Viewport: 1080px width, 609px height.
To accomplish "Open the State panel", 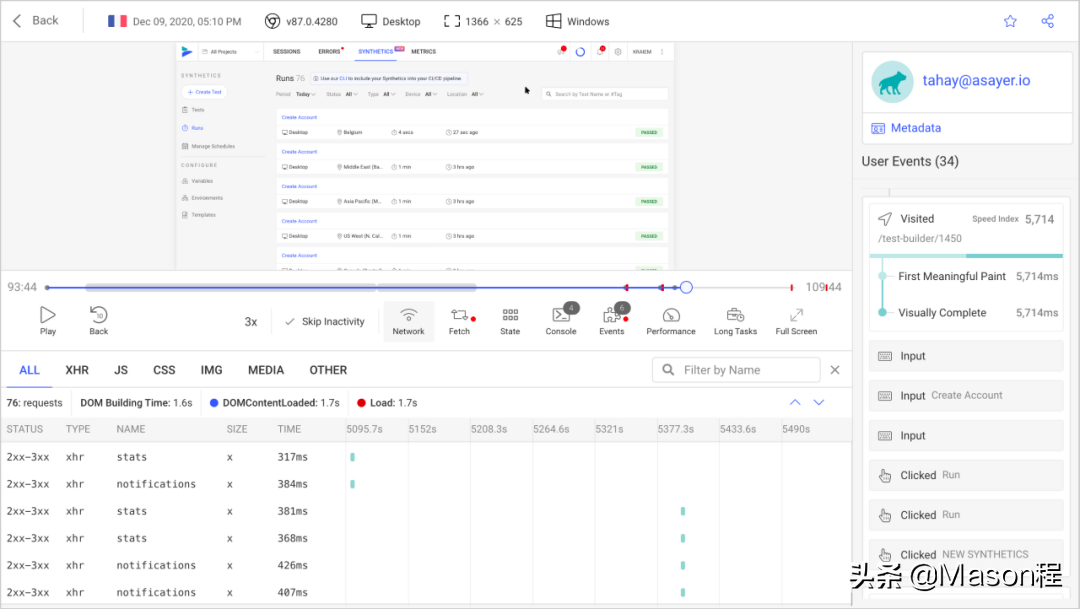I will (x=510, y=320).
